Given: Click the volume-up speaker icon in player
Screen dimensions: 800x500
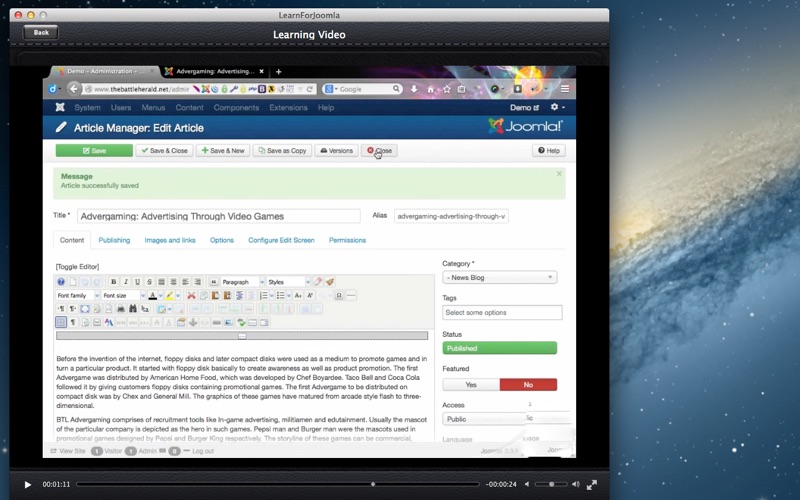Looking at the screenshot, I should pyautogui.click(x=576, y=484).
